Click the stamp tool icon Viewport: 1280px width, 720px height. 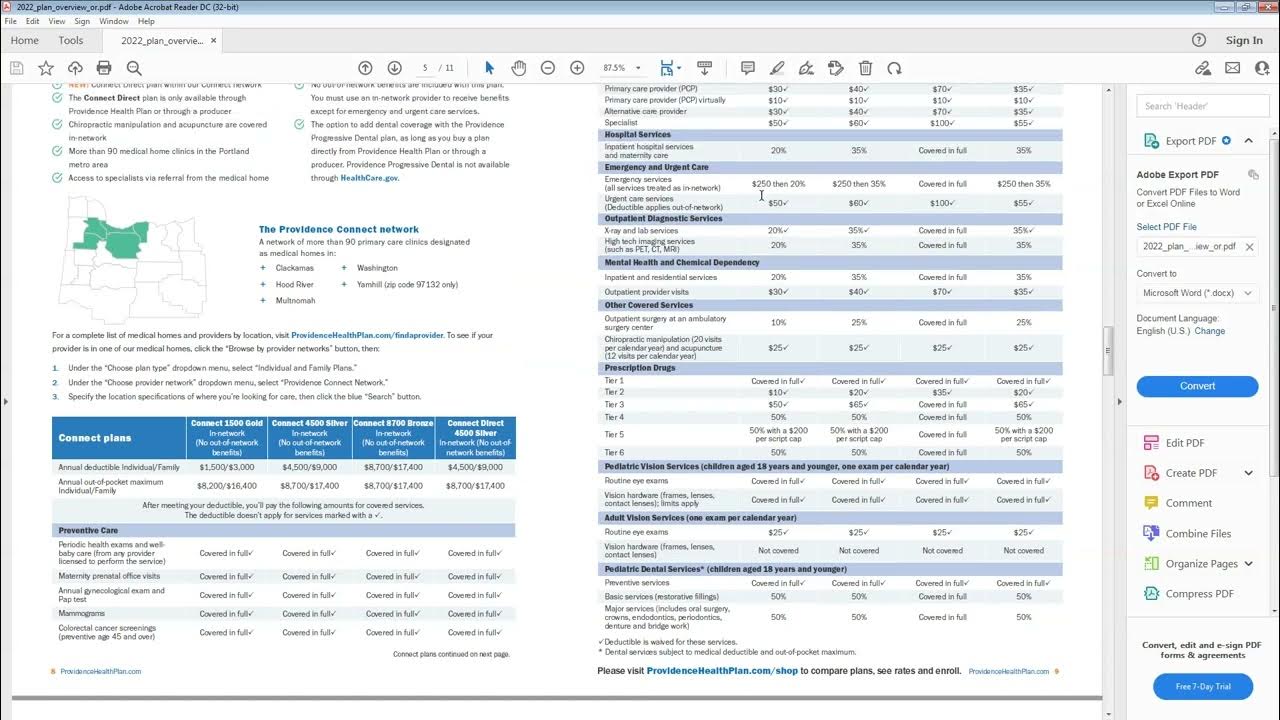point(836,68)
